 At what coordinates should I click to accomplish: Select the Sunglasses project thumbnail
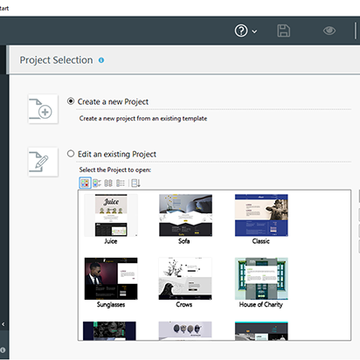[111, 279]
